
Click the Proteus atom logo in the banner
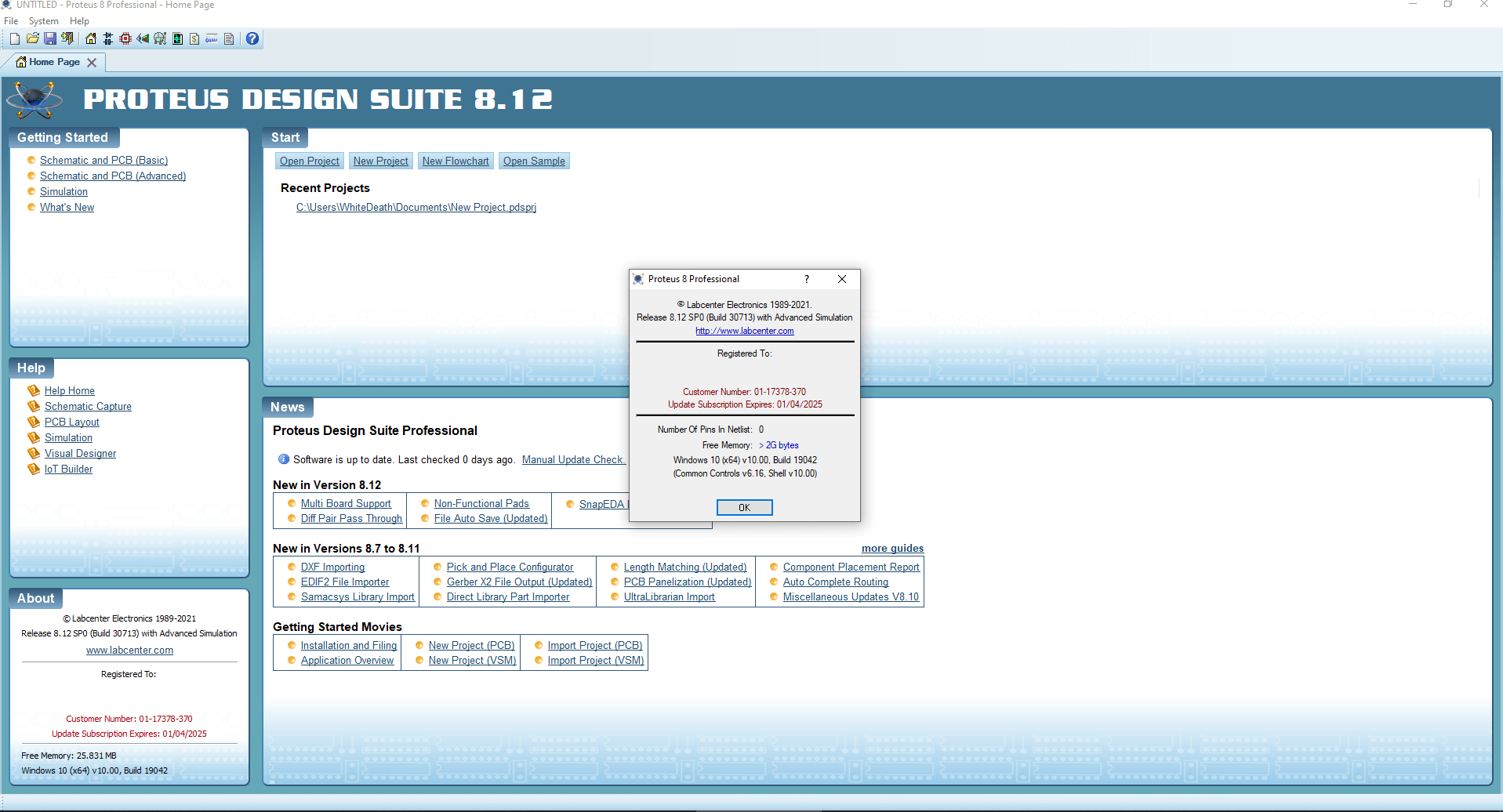click(x=34, y=99)
